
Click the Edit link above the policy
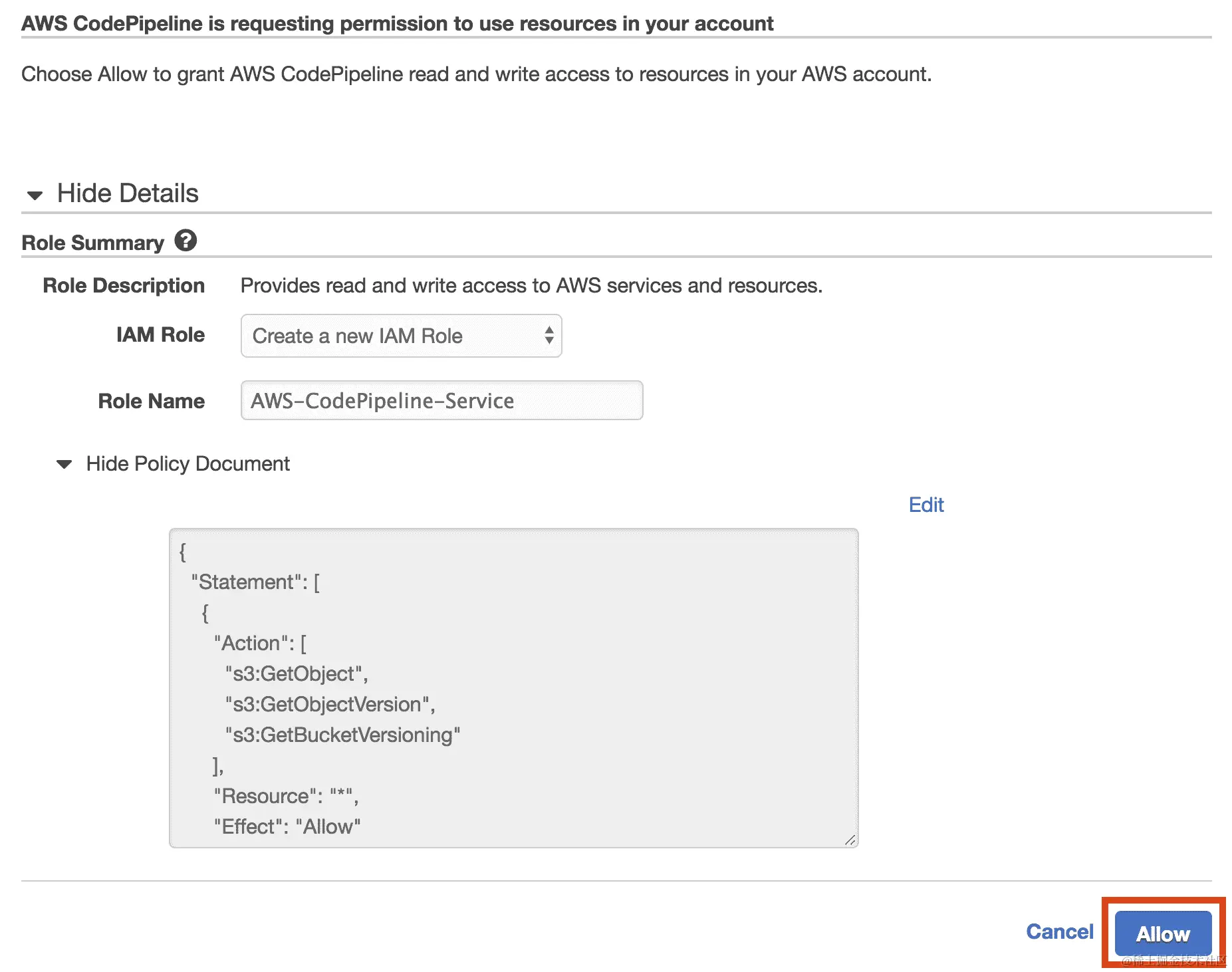click(x=925, y=505)
